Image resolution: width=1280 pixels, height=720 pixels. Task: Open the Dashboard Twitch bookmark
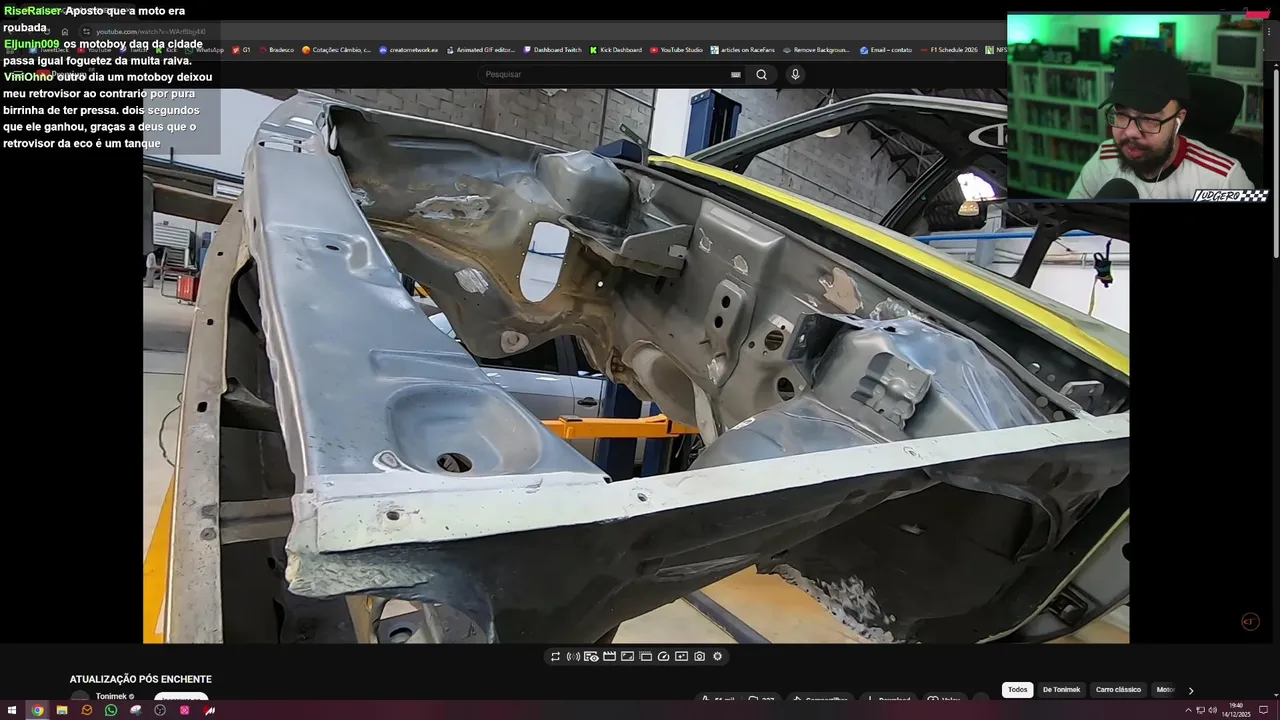(x=553, y=50)
